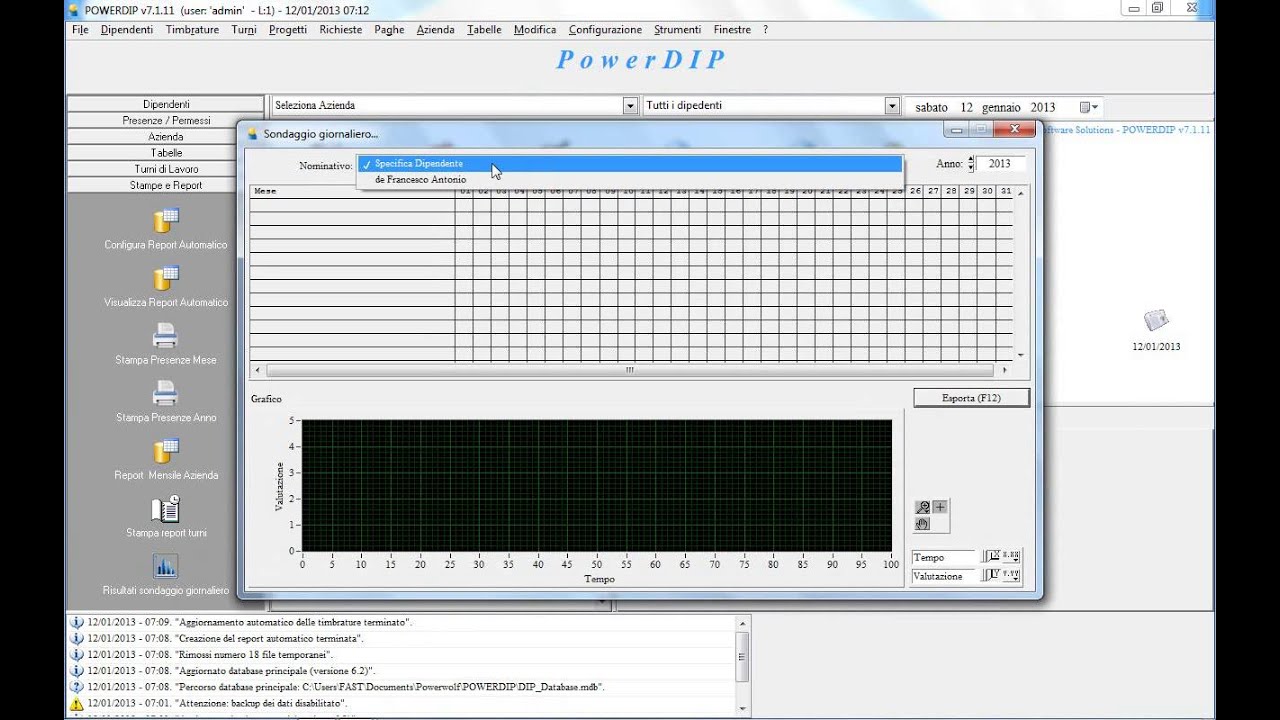Select the Tabelle sidebar section
This screenshot has width=1280, height=720.
166,153
